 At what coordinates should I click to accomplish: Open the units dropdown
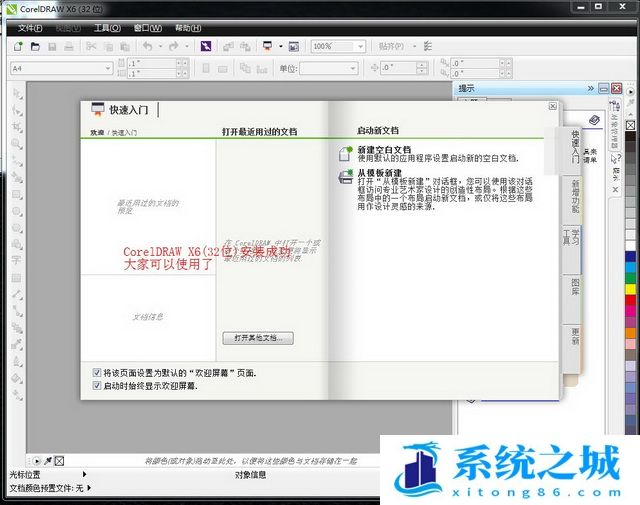click(x=353, y=68)
